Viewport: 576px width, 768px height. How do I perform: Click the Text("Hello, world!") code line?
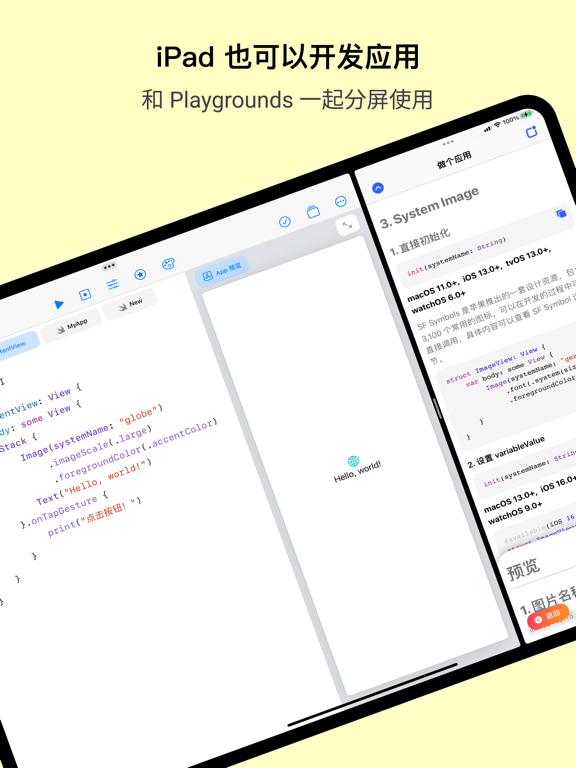pos(94,482)
